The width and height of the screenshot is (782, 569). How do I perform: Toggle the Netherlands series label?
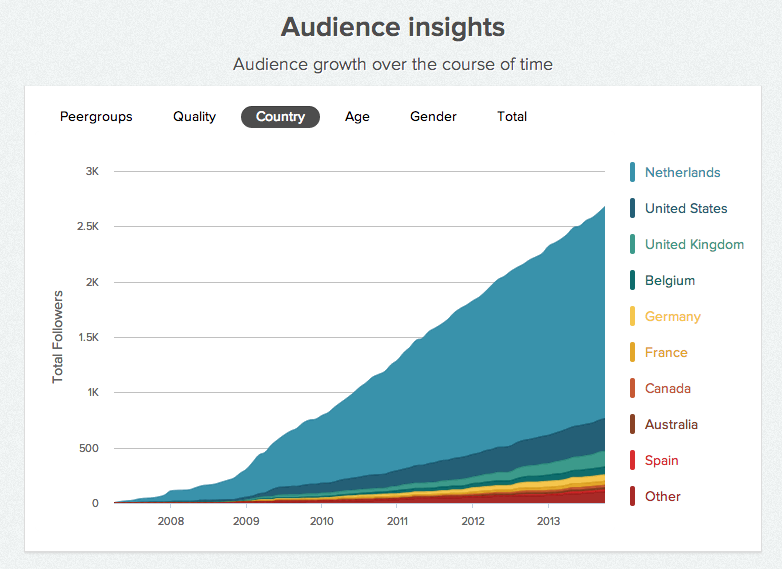coord(683,173)
